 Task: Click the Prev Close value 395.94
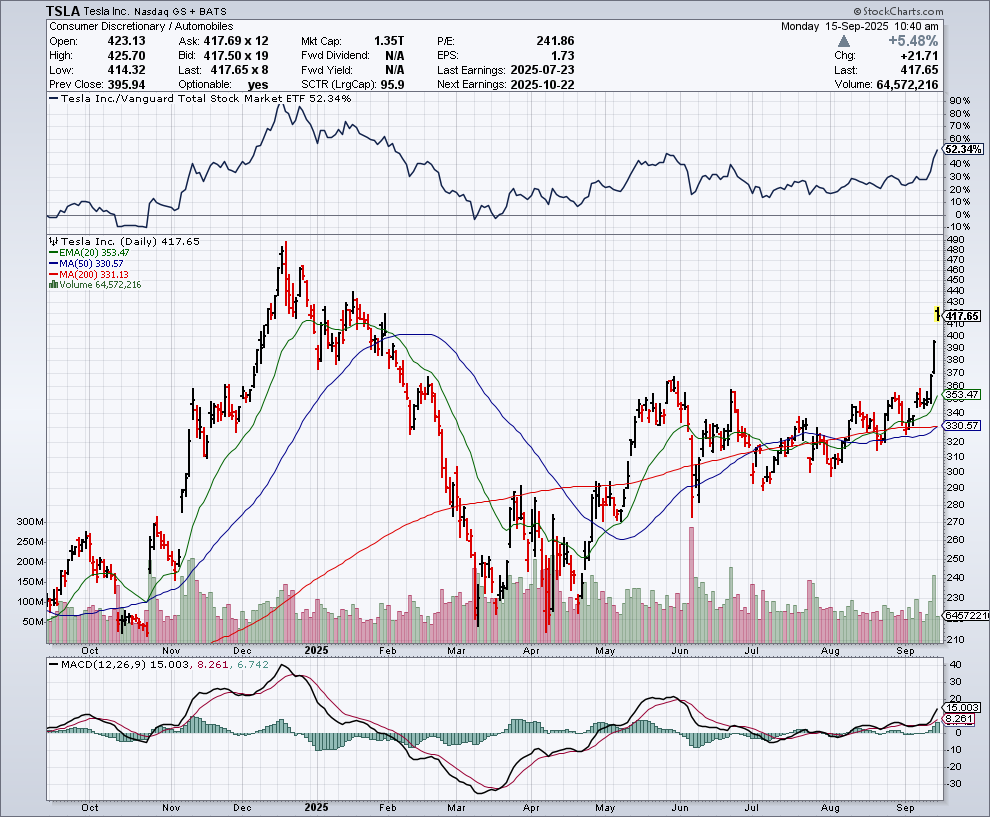[126, 85]
